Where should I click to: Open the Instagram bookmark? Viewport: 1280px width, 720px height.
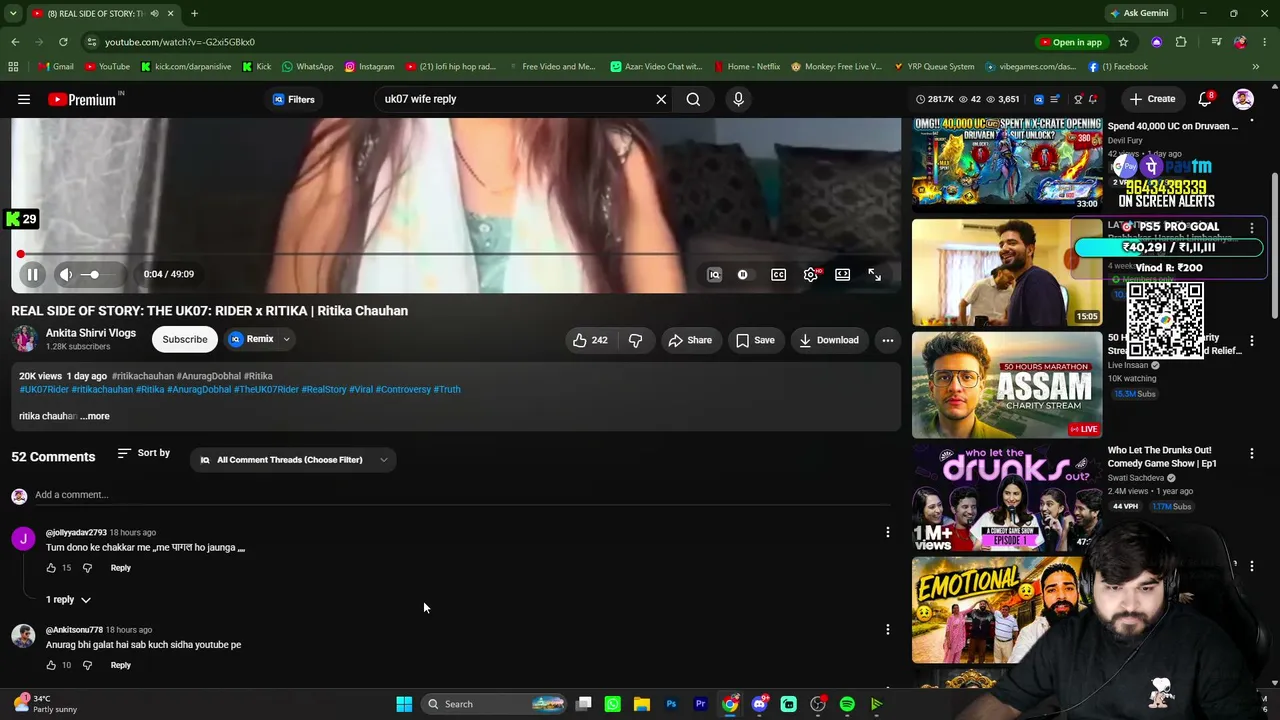click(x=369, y=67)
